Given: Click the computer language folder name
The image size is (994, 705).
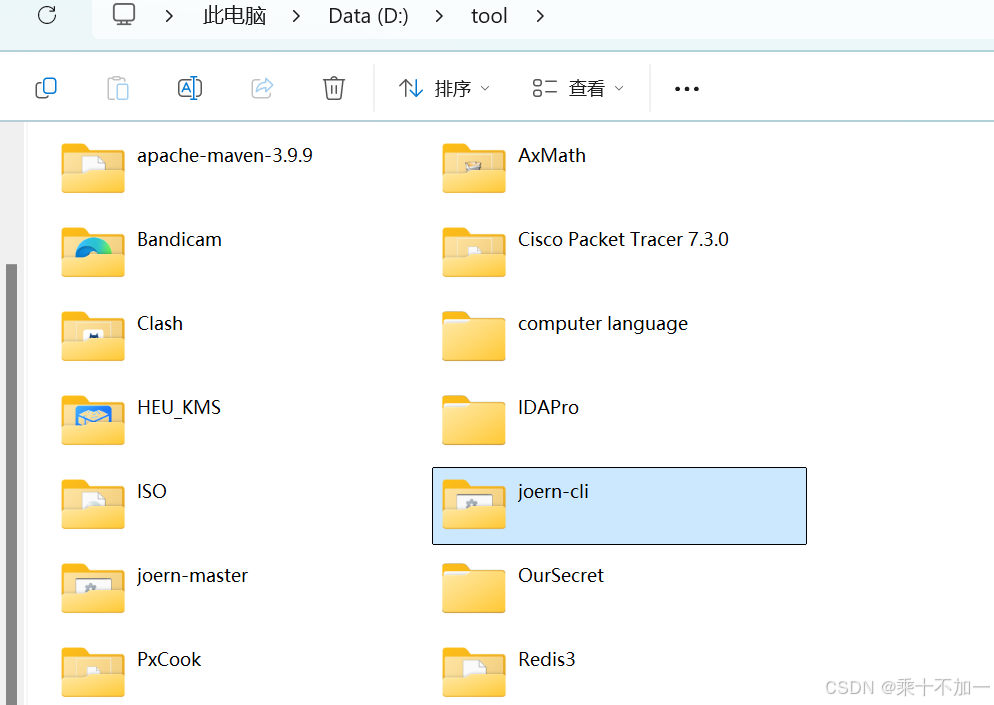Looking at the screenshot, I should (x=603, y=324).
